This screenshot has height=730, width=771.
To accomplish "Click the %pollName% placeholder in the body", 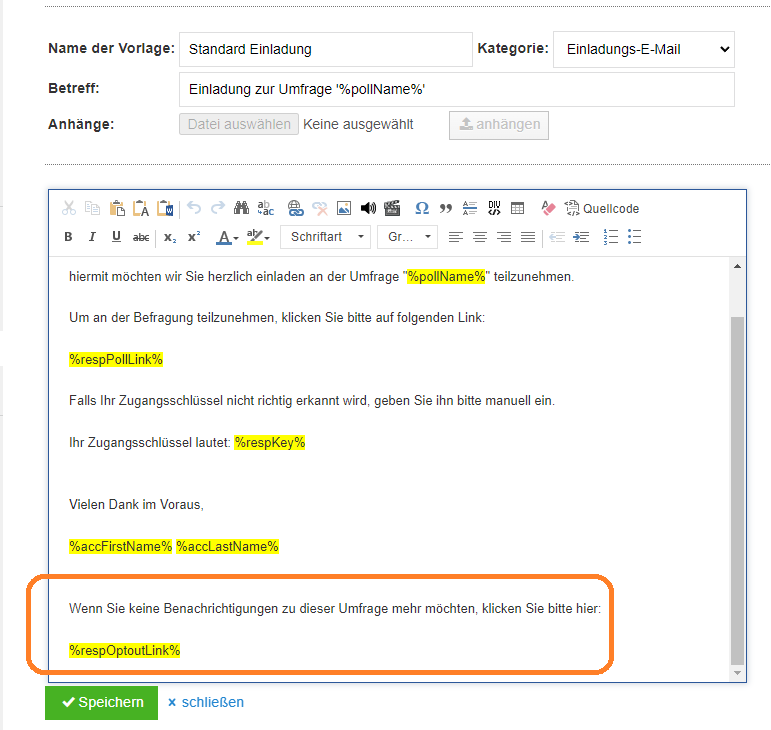I will pyautogui.click(x=446, y=276).
